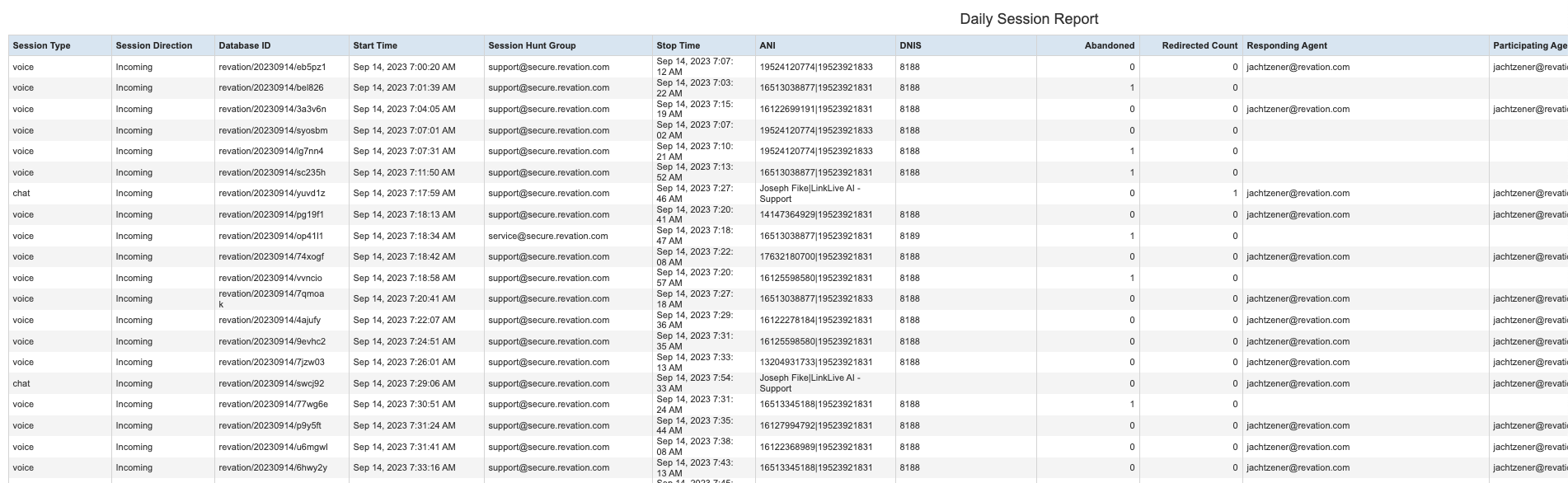The image size is (1568, 483).
Task: Select ANI 13204931733|19523921831 cell
Action: pos(815,363)
